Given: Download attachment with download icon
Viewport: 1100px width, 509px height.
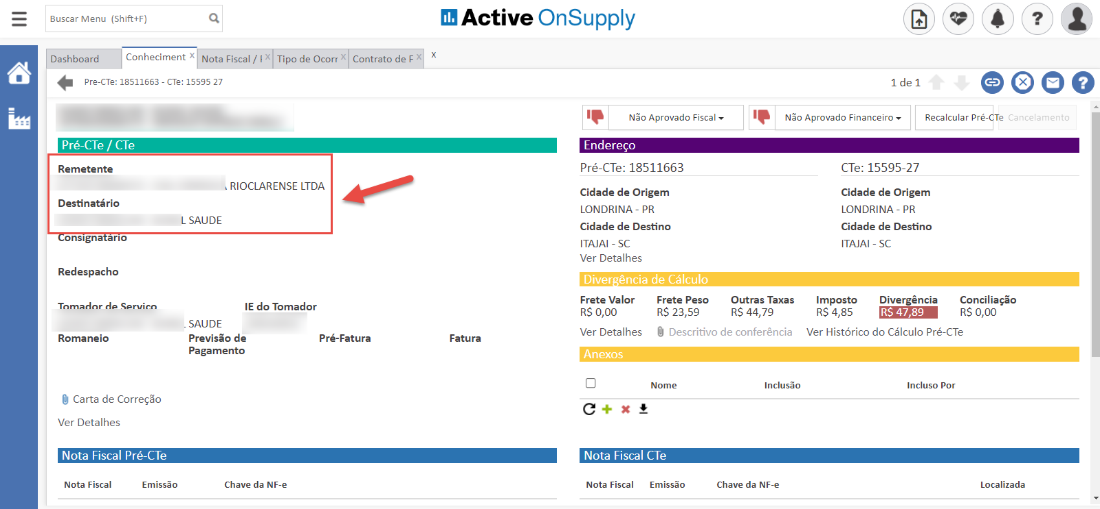Looking at the screenshot, I should [643, 409].
